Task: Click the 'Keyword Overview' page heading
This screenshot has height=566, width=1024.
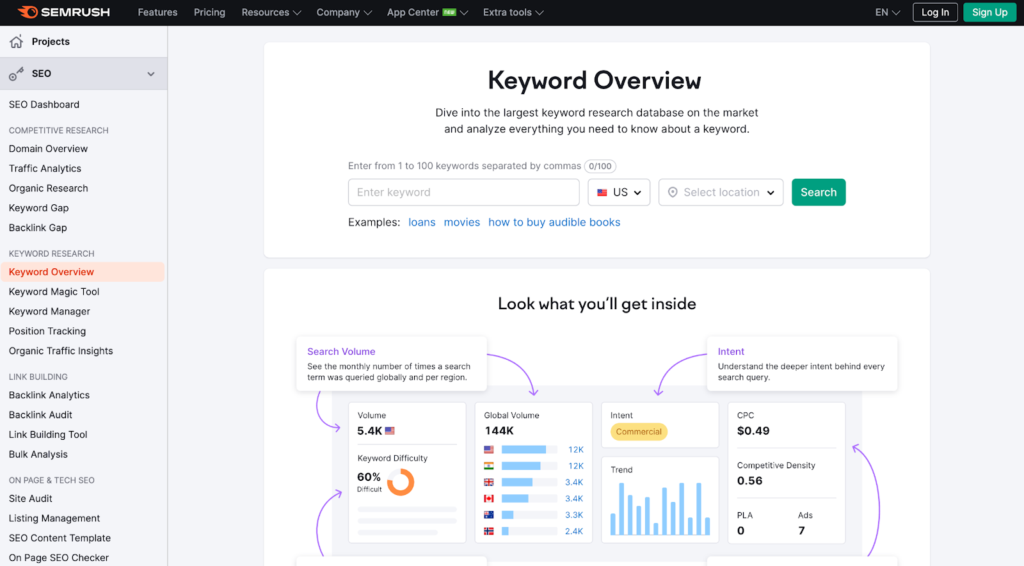Action: [x=594, y=80]
